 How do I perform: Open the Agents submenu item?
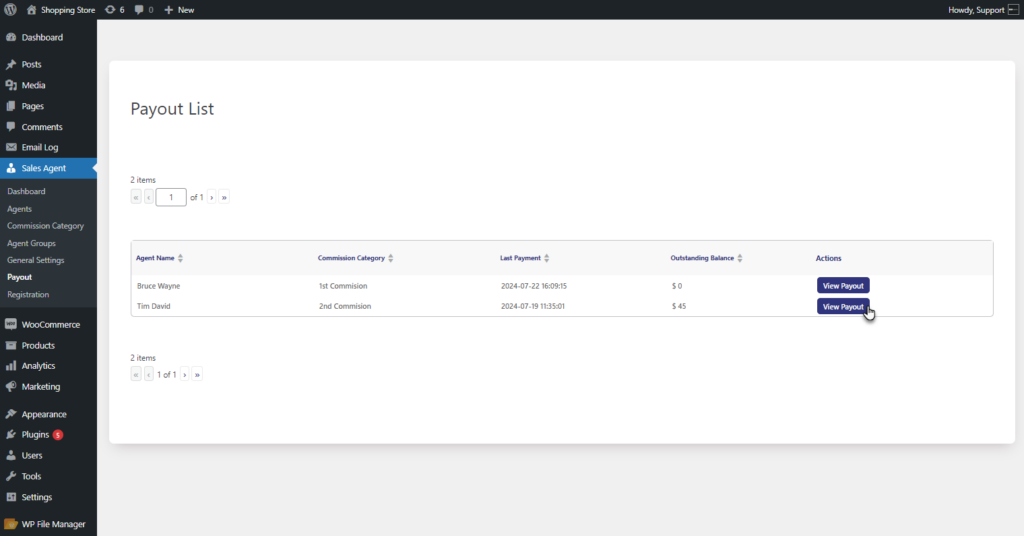(20, 209)
